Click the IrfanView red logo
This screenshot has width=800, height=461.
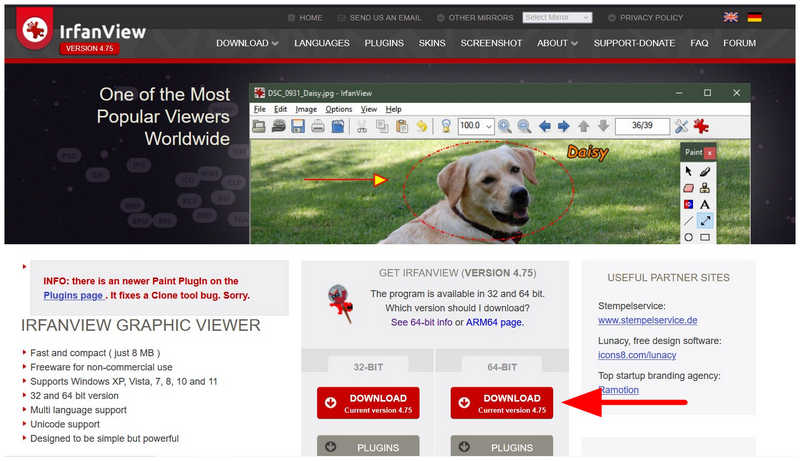35,29
